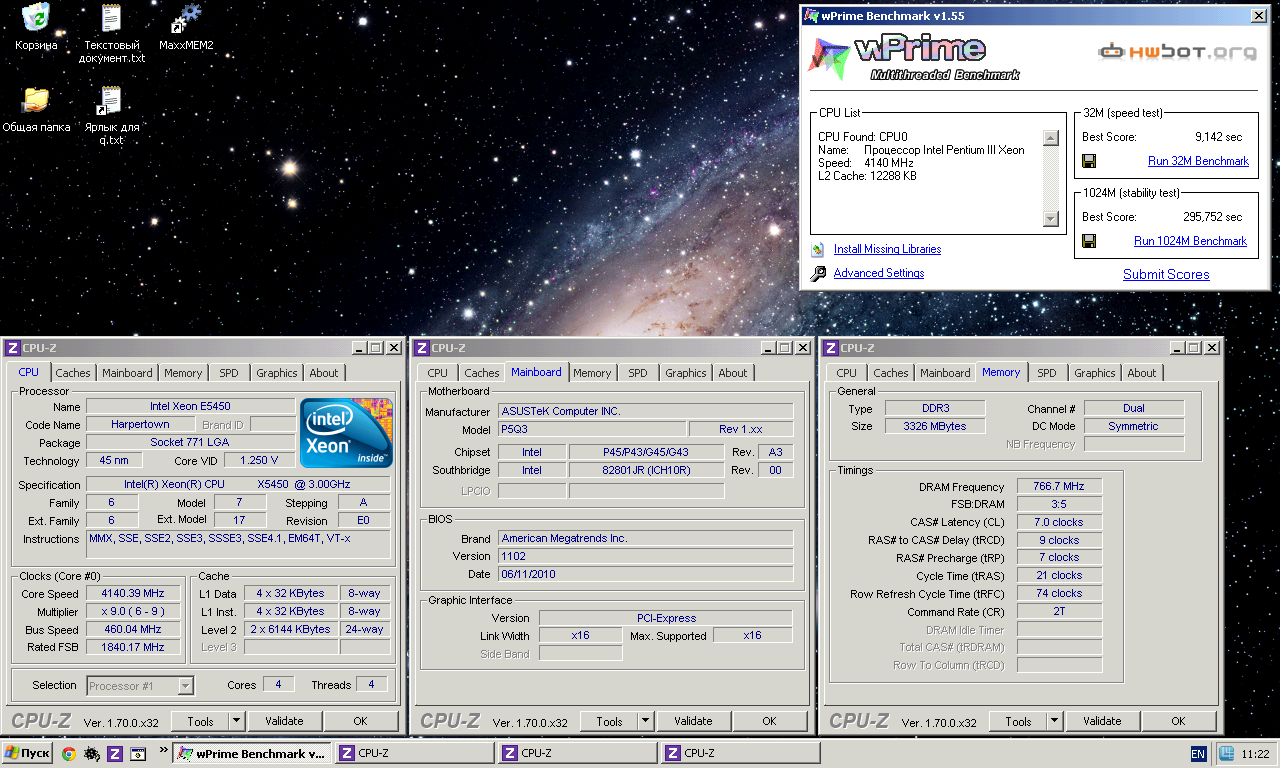1280x768 pixels.
Task: Switch to SPD tab in Memory CPU-Z window
Action: (1047, 373)
